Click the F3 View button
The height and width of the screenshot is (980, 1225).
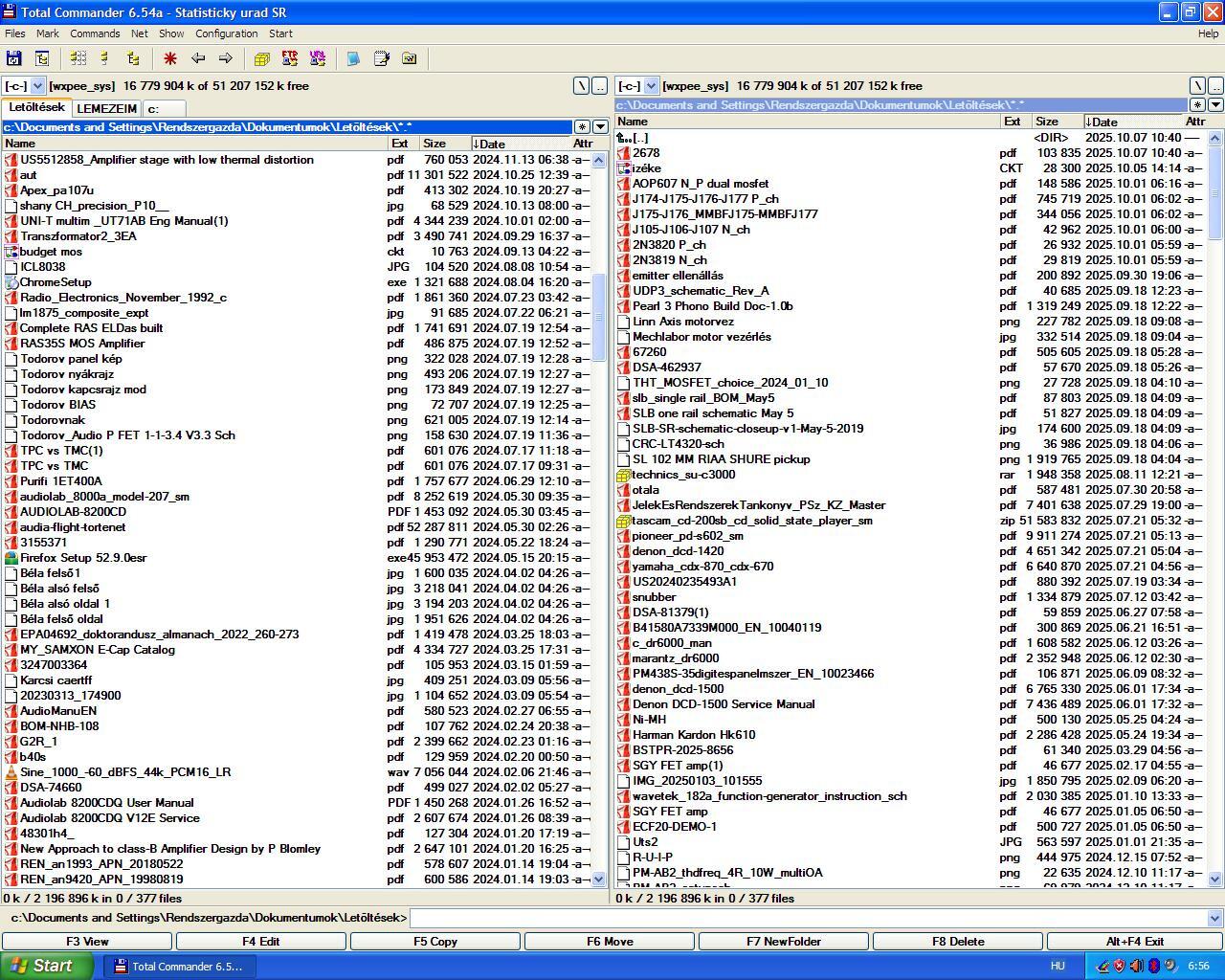pyautogui.click(x=87, y=942)
